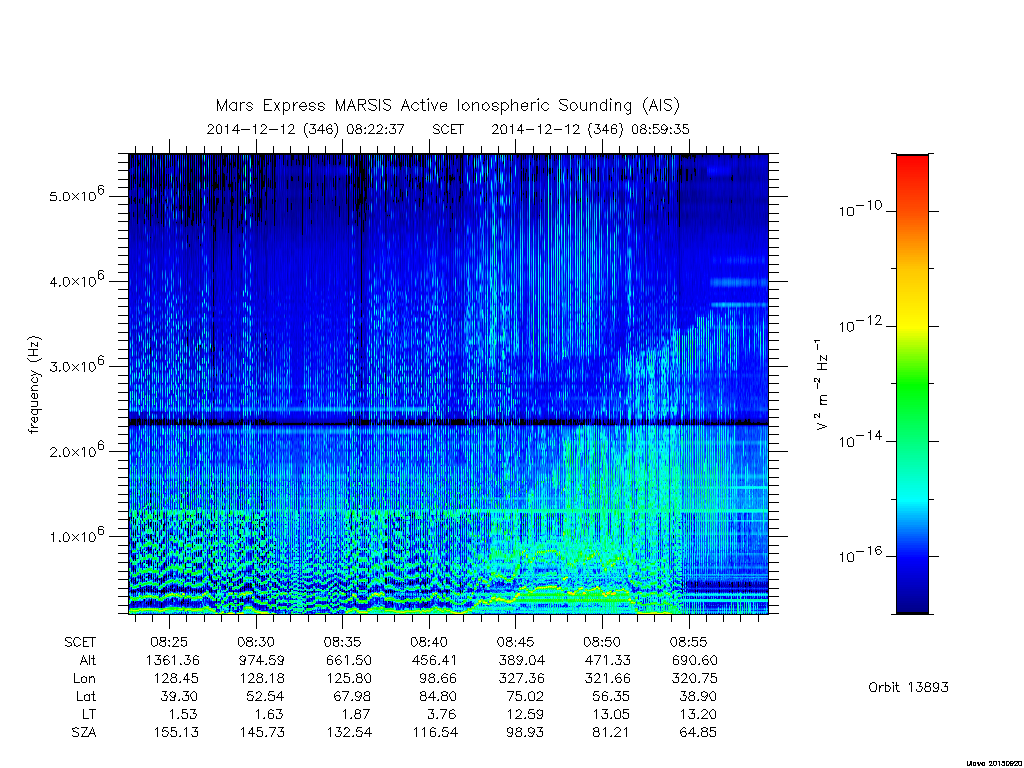Click the Alt value 389.04
The height and width of the screenshot is (768, 1024).
point(521,660)
